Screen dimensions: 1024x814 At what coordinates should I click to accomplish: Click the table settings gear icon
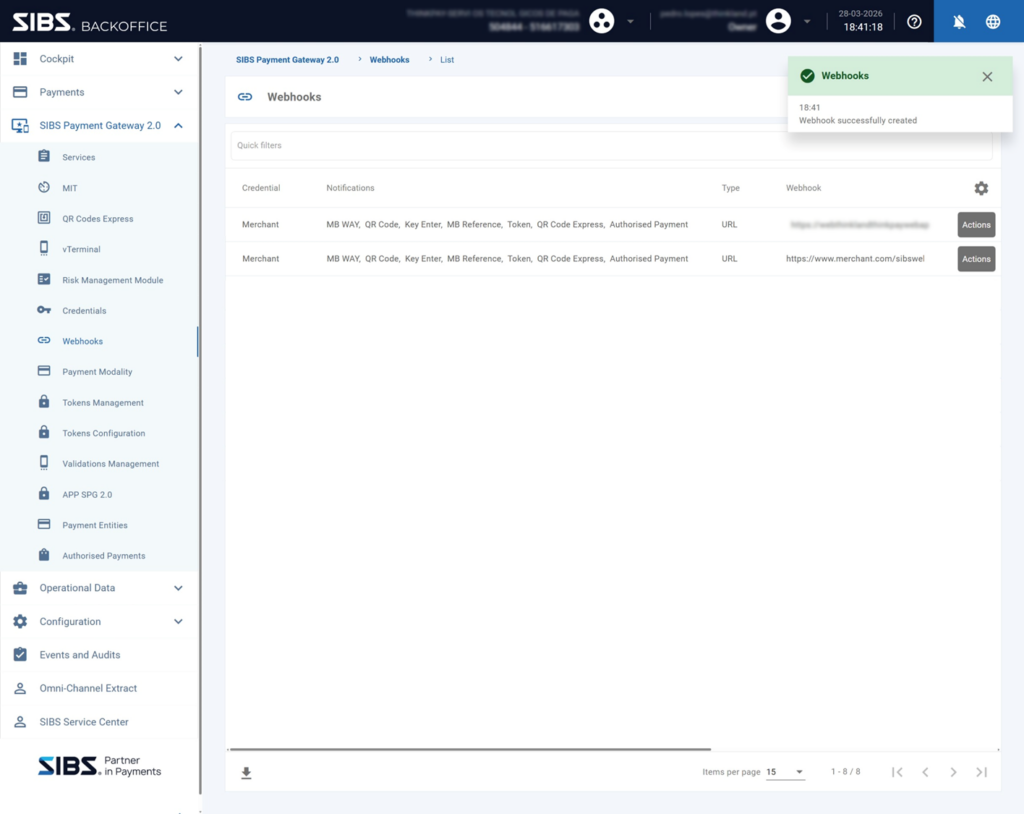[981, 188]
